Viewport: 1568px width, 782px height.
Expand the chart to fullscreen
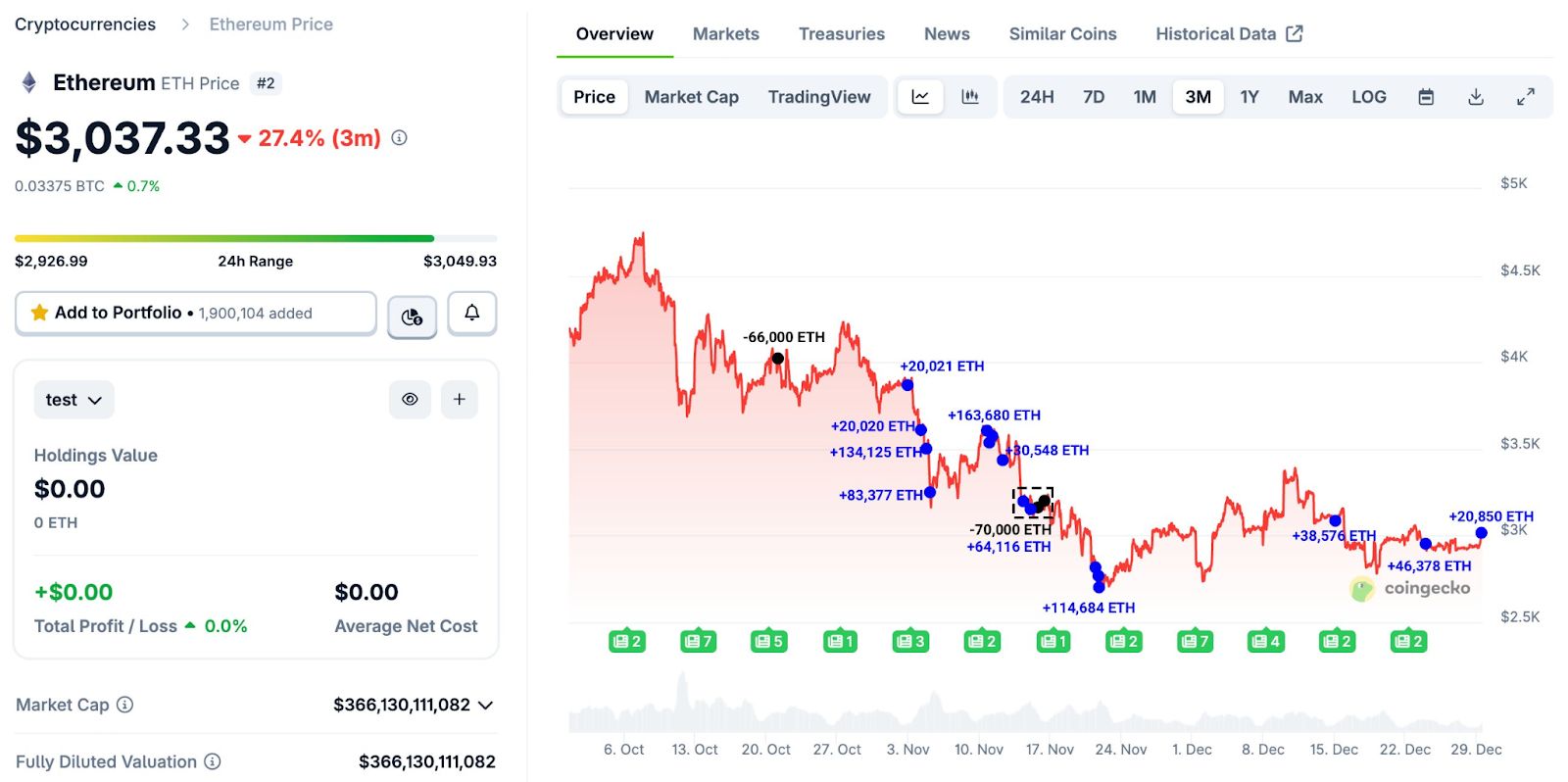pos(1525,96)
